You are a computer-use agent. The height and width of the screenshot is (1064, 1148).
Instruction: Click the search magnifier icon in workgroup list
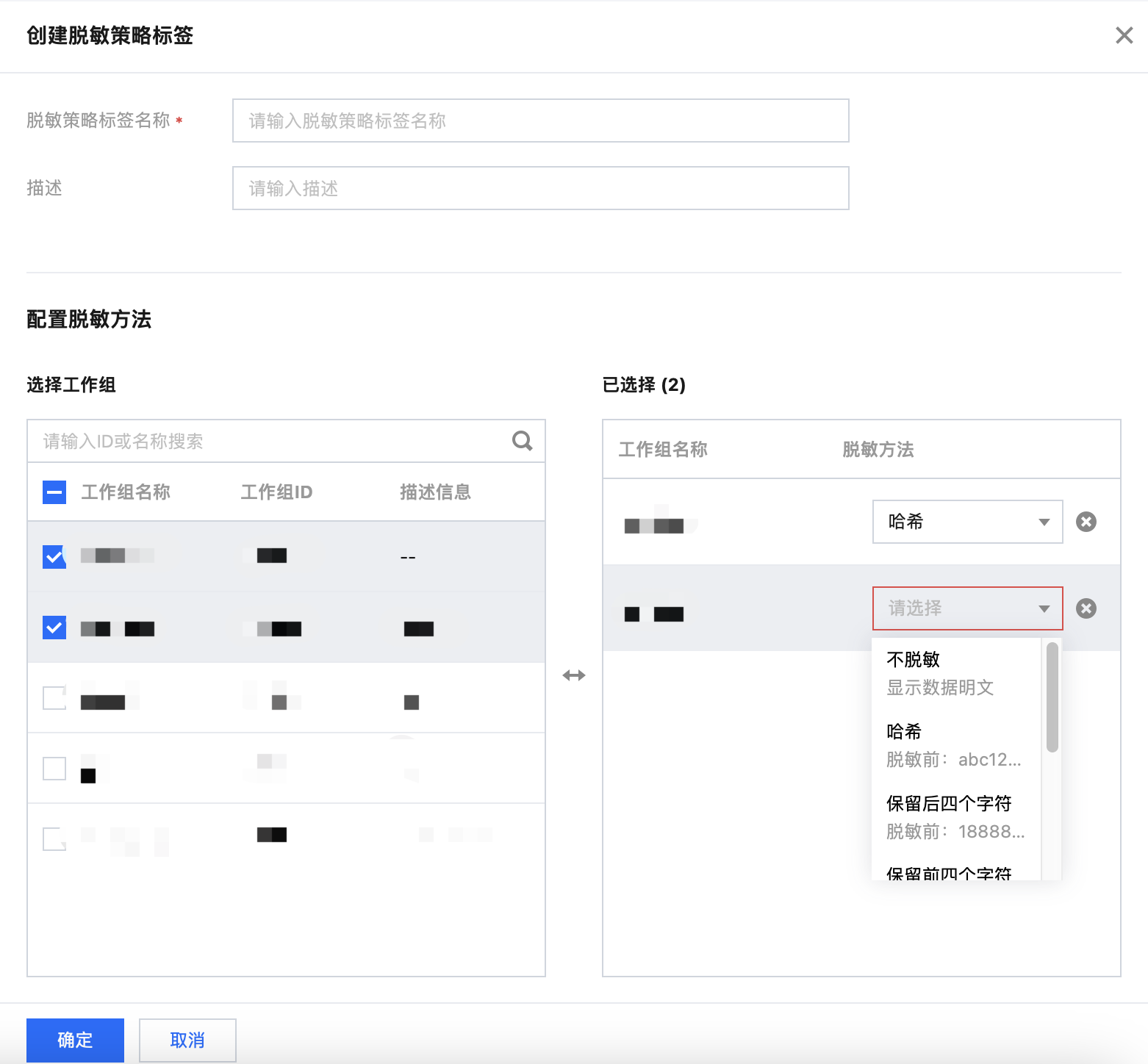pos(522,441)
